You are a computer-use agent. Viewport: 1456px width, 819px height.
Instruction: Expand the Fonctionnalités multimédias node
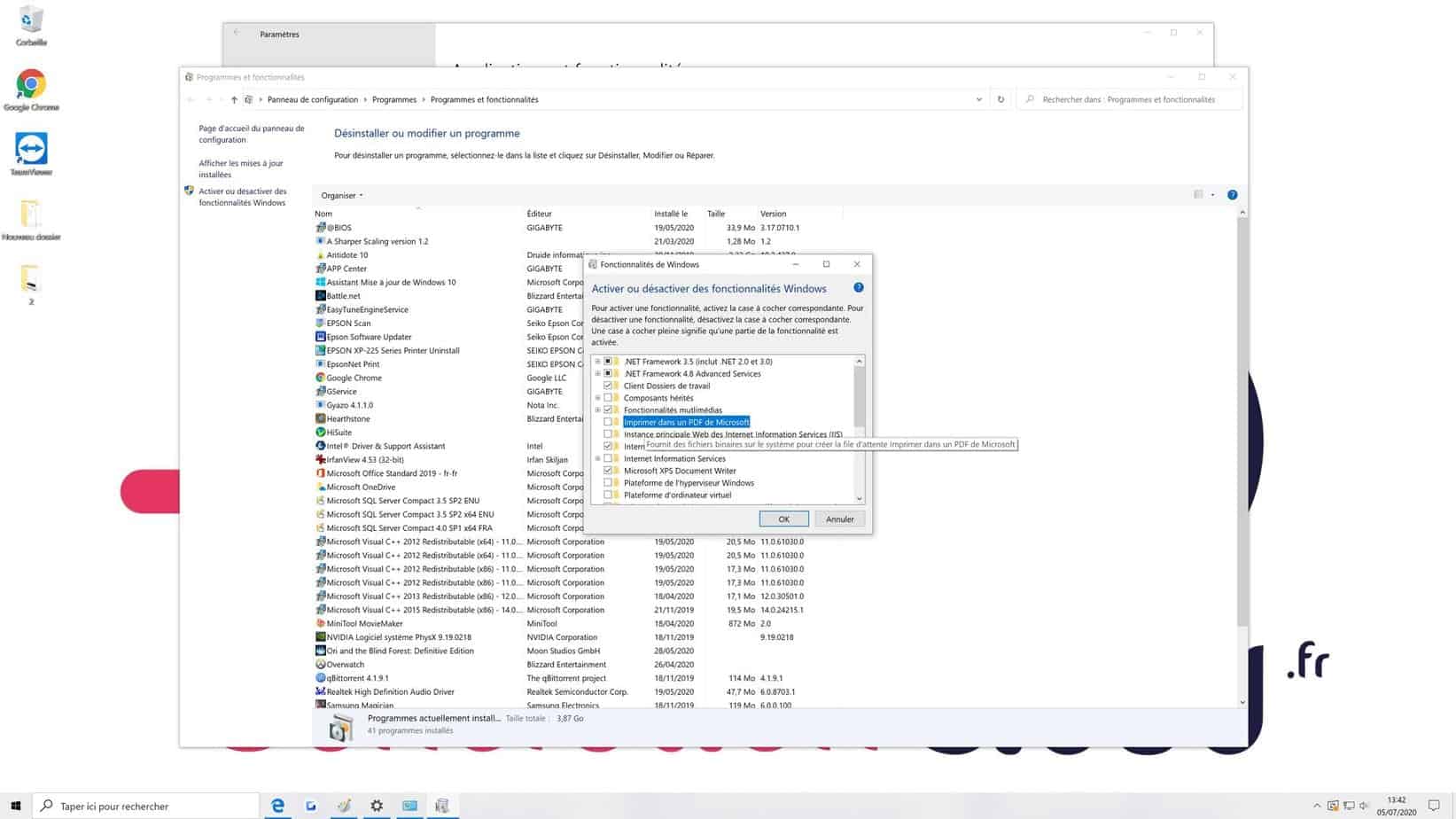click(x=597, y=410)
